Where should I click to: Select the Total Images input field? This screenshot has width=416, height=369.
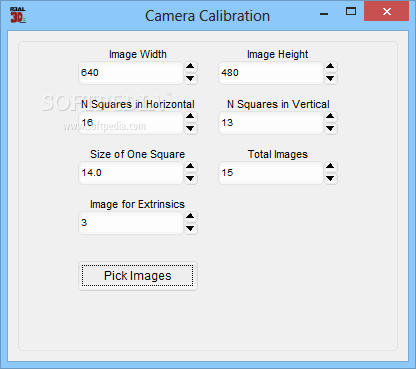(271, 173)
